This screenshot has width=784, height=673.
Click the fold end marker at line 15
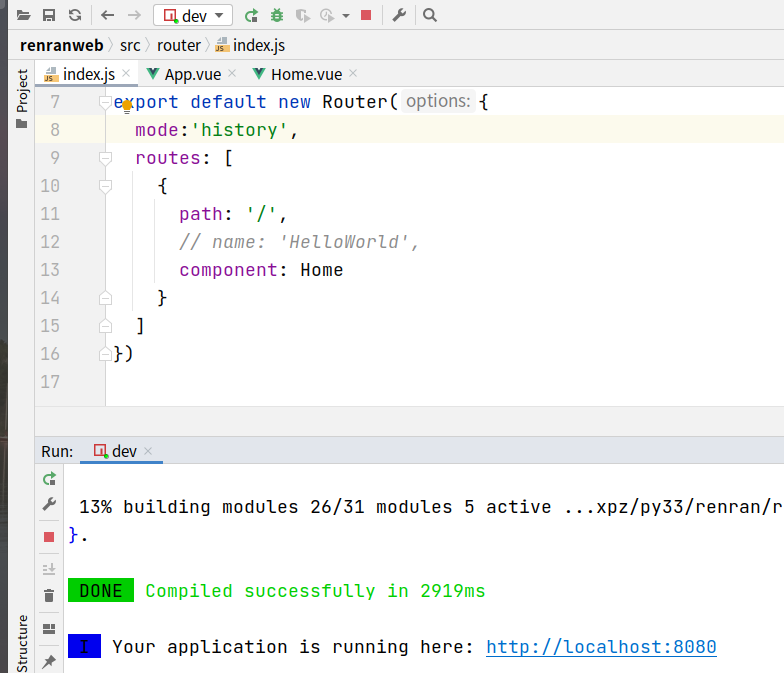click(105, 326)
